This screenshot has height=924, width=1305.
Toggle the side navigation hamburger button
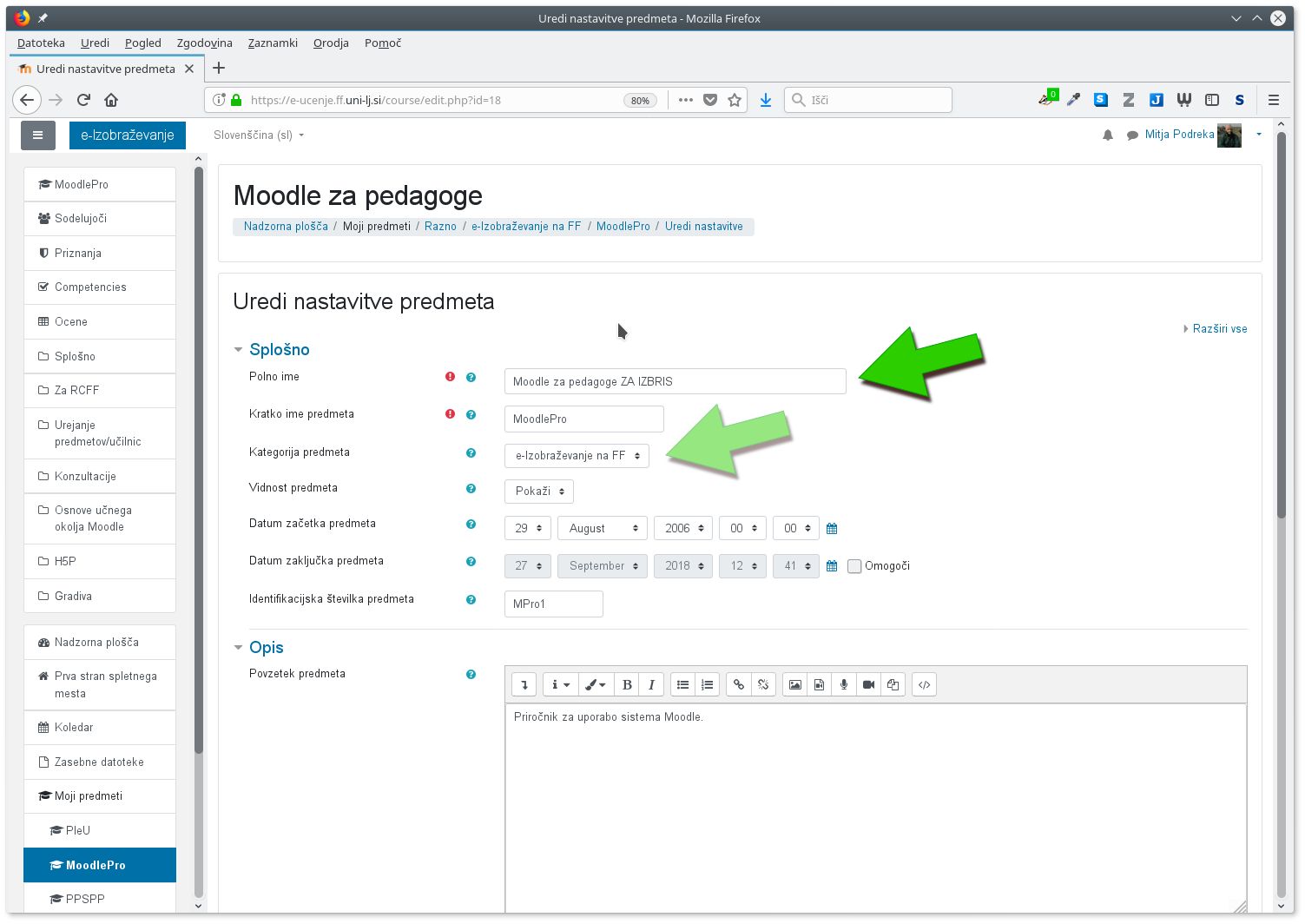[x=38, y=135]
